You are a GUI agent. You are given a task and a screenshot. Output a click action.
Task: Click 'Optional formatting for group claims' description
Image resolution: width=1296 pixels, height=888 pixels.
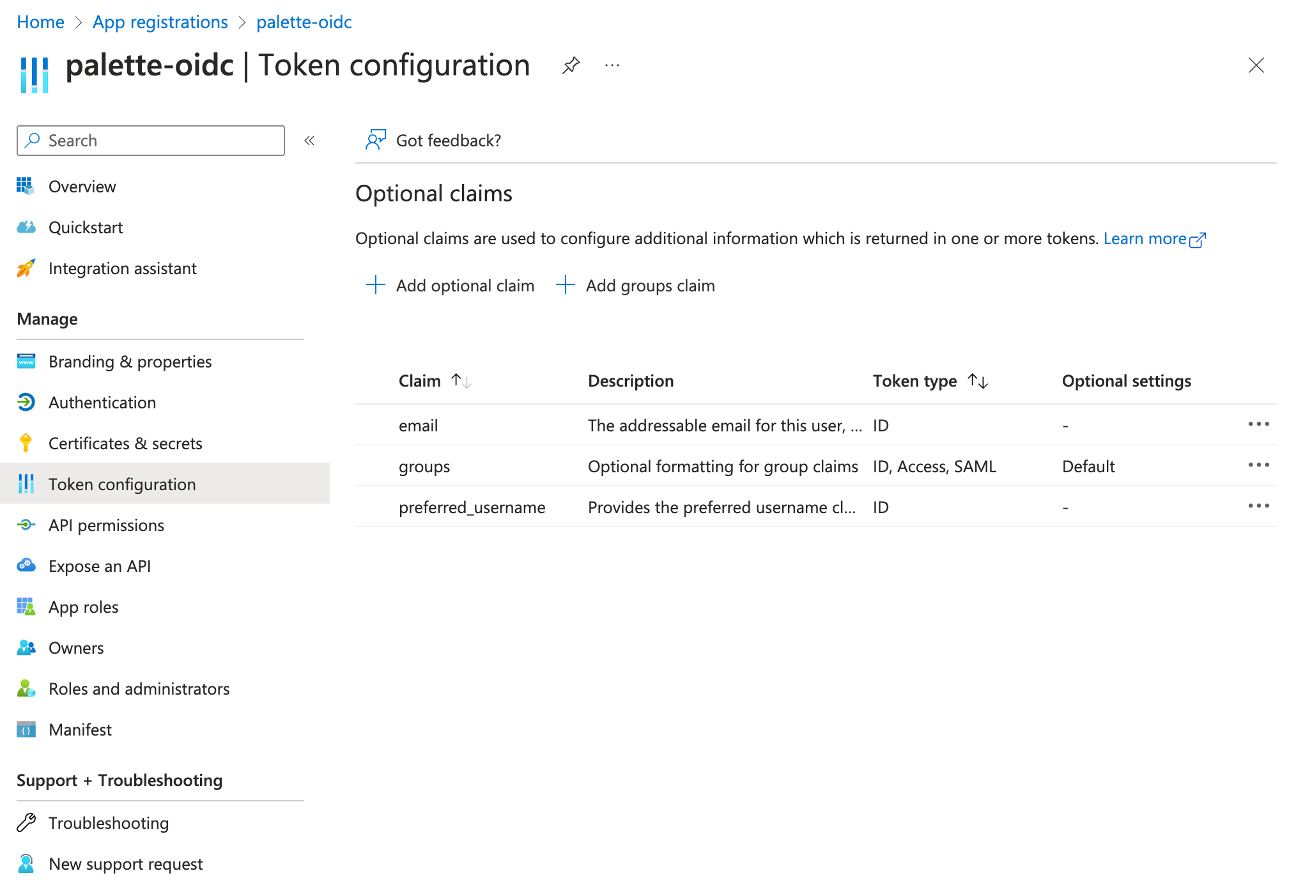(x=723, y=466)
